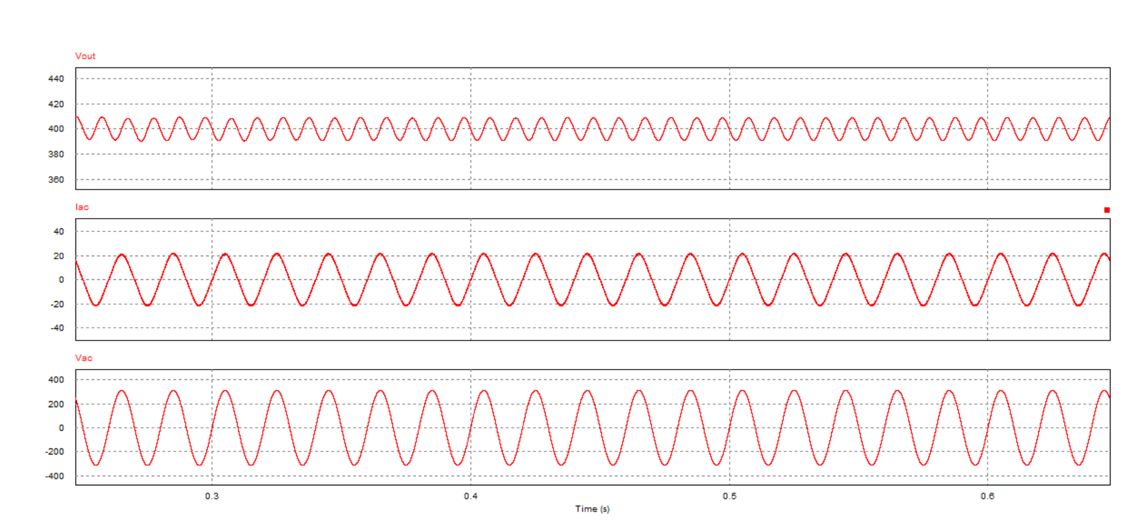
Task: Click the -400 value on Vac axis
Action: pyautogui.click(x=53, y=477)
